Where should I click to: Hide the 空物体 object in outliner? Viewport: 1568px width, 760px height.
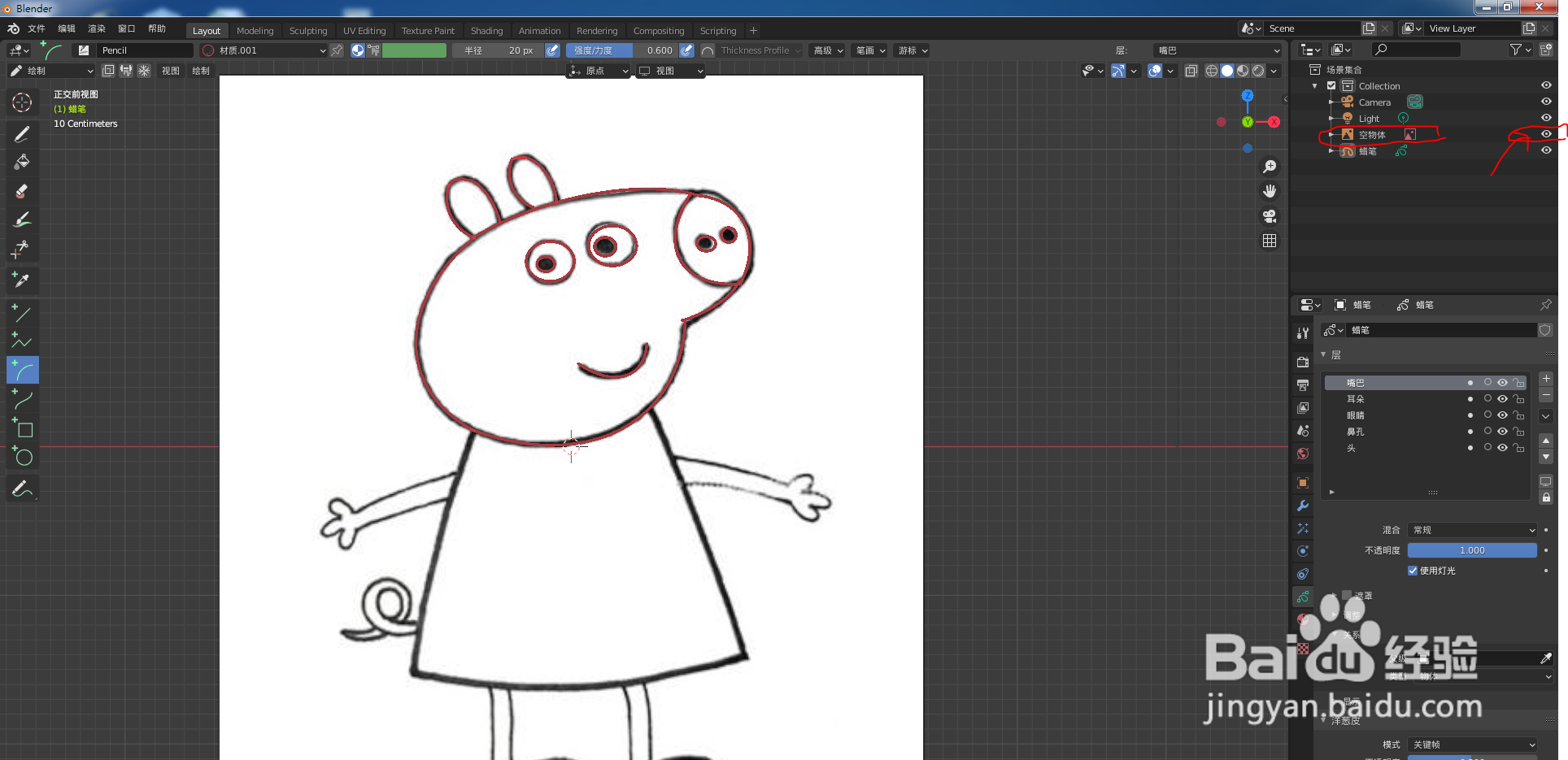point(1546,134)
